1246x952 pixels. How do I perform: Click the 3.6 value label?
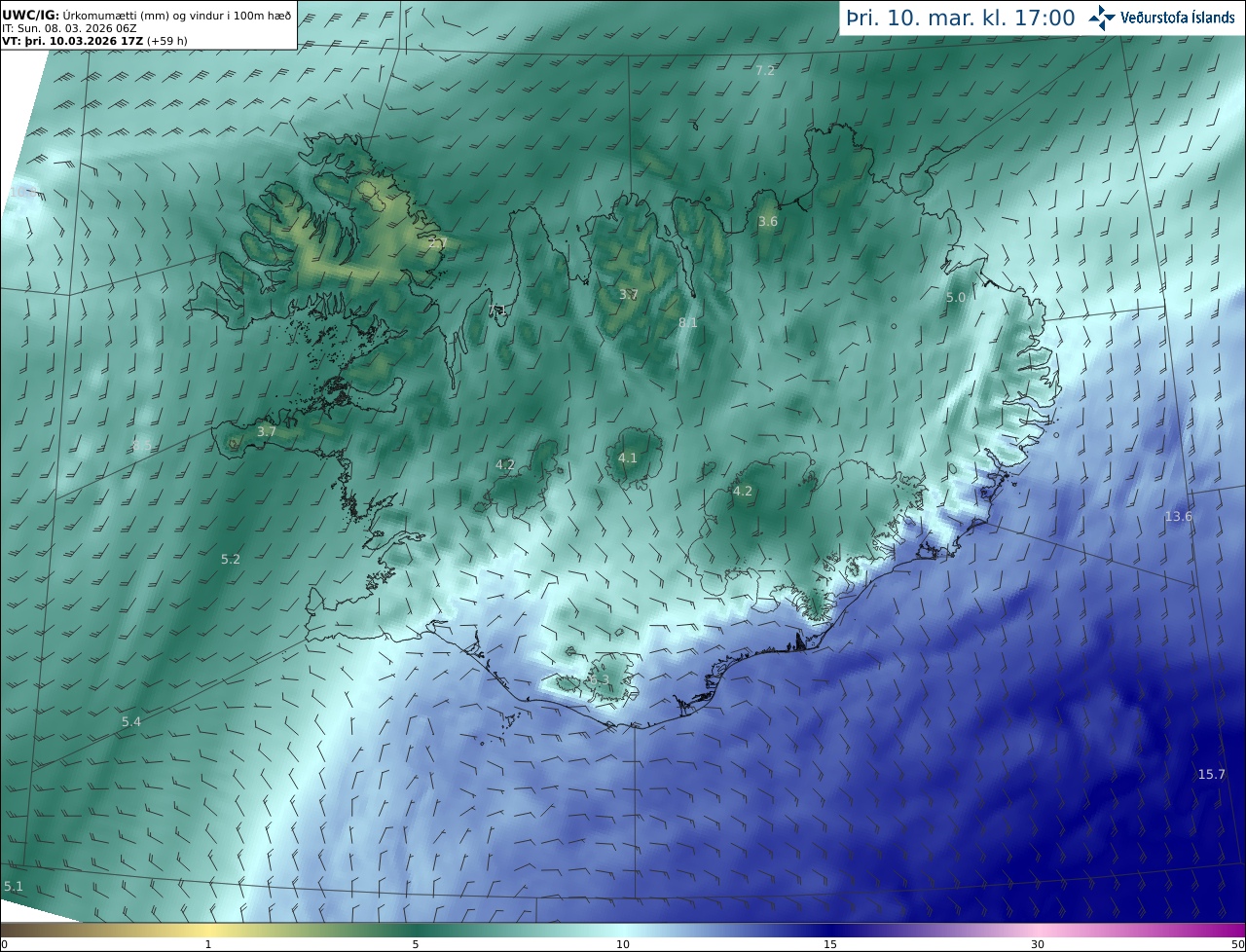[768, 221]
